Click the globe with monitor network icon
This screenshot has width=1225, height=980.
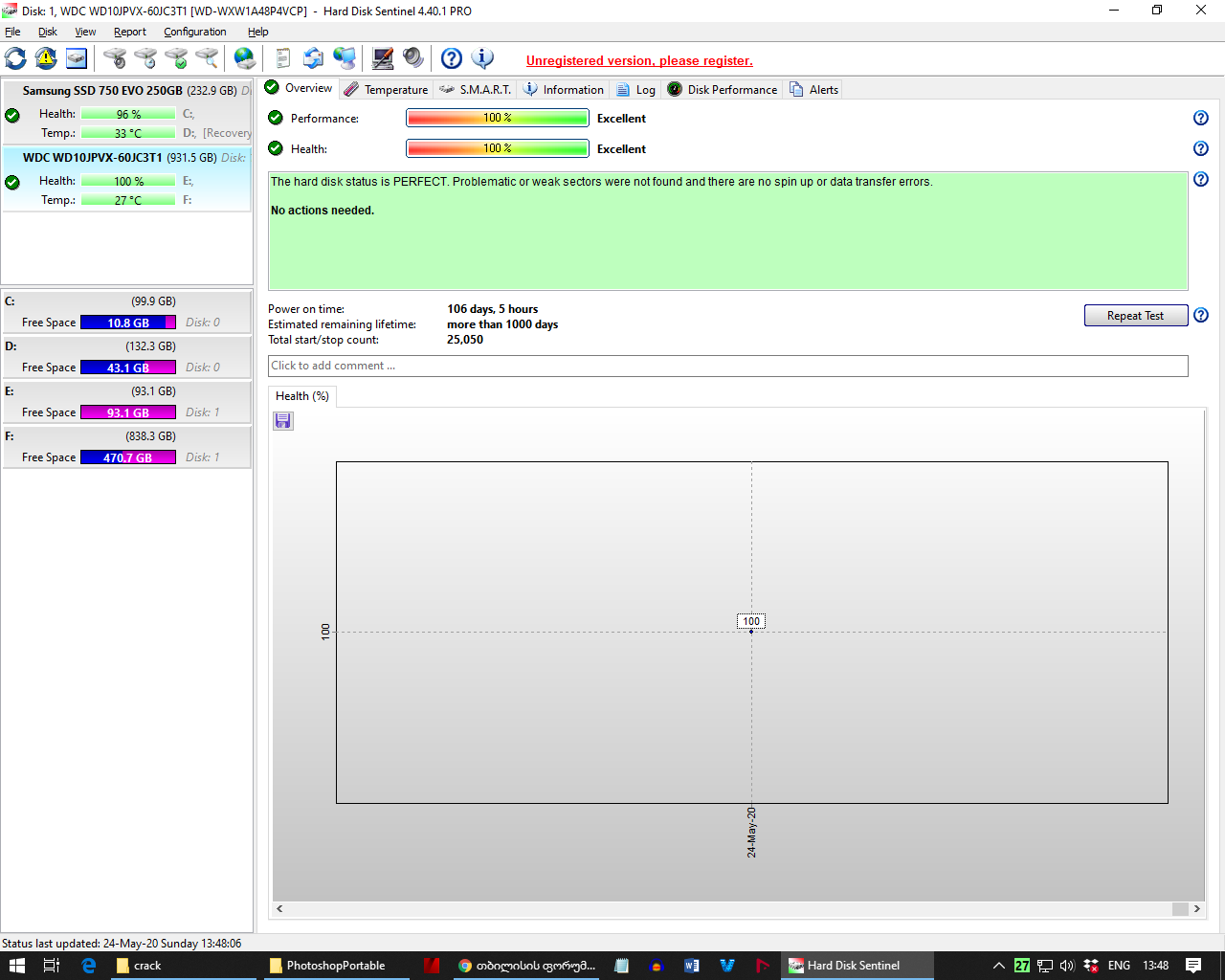345,58
